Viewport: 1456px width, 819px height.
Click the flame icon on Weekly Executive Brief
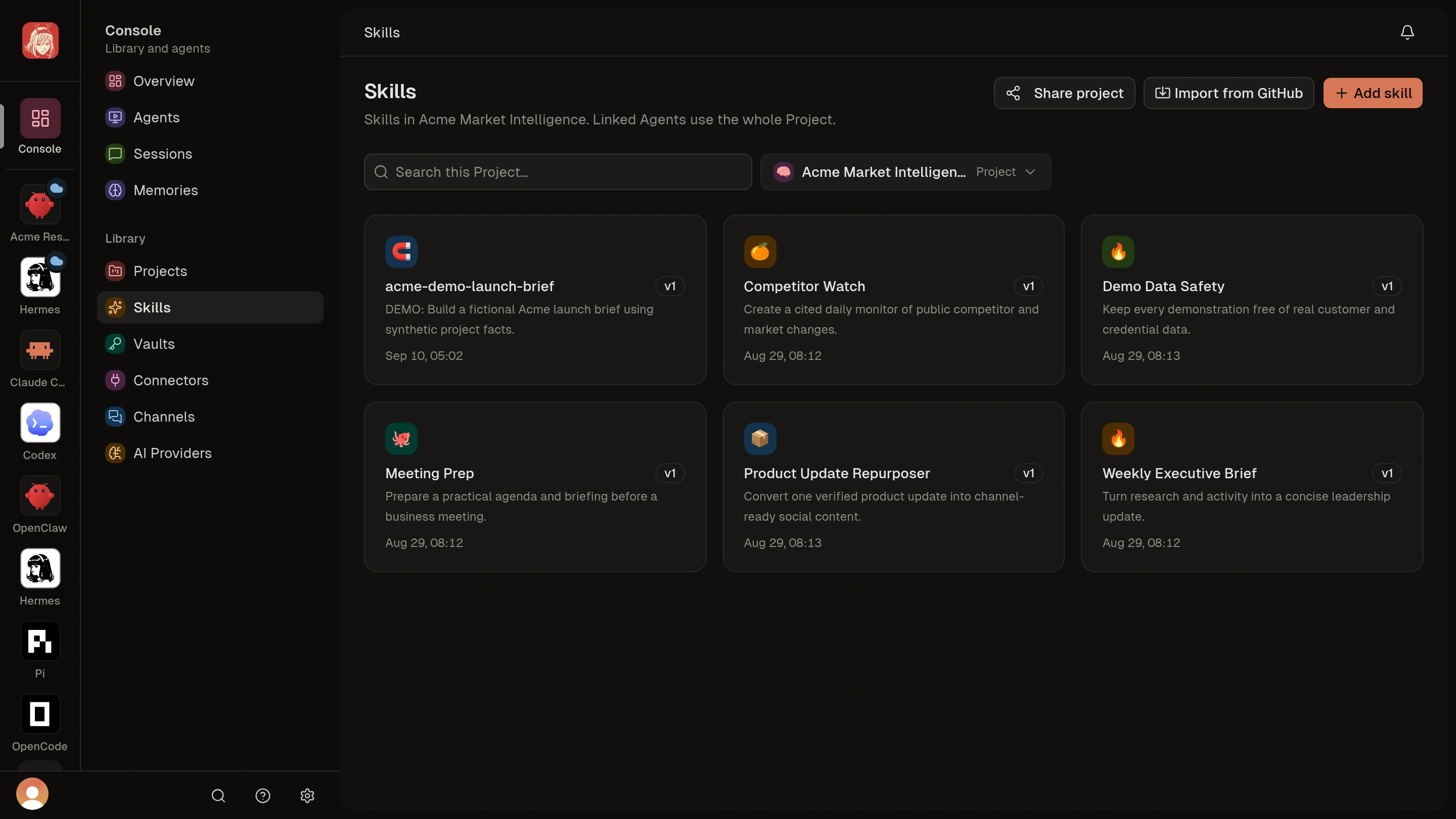tap(1118, 439)
